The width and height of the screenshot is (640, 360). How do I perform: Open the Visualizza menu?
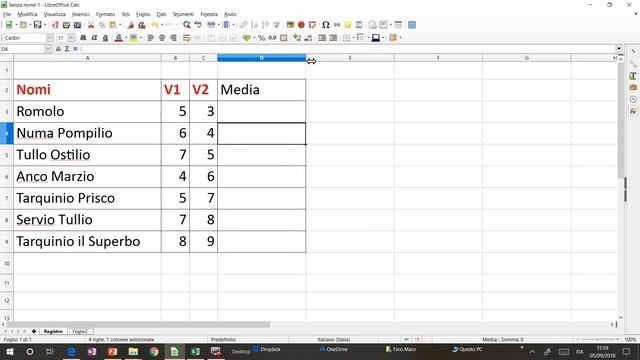click(x=55, y=14)
